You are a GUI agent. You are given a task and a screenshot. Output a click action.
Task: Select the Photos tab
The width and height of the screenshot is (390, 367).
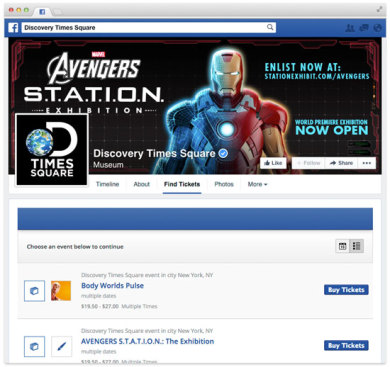tap(224, 184)
